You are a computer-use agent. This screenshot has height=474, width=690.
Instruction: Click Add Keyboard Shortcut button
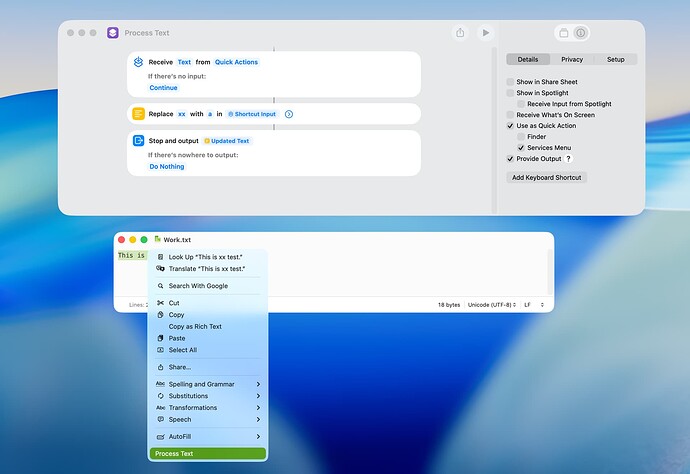[547, 177]
